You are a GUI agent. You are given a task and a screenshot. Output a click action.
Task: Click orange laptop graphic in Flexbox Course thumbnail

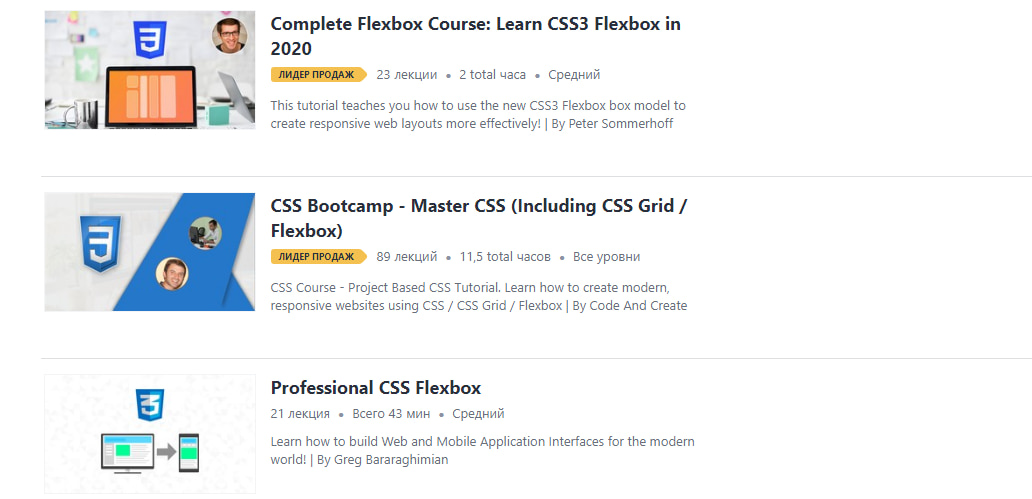150,95
